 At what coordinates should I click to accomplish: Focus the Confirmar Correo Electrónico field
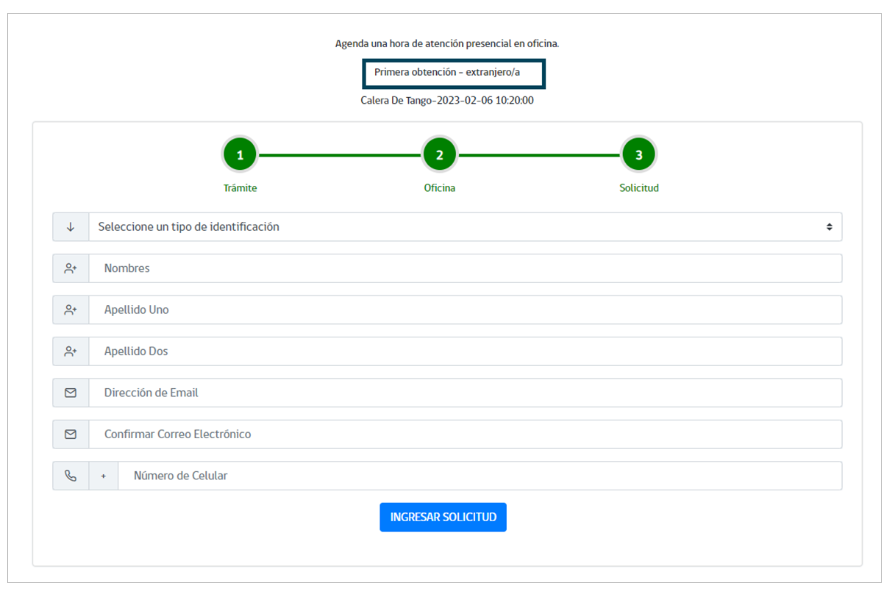pyautogui.click(x=465, y=434)
